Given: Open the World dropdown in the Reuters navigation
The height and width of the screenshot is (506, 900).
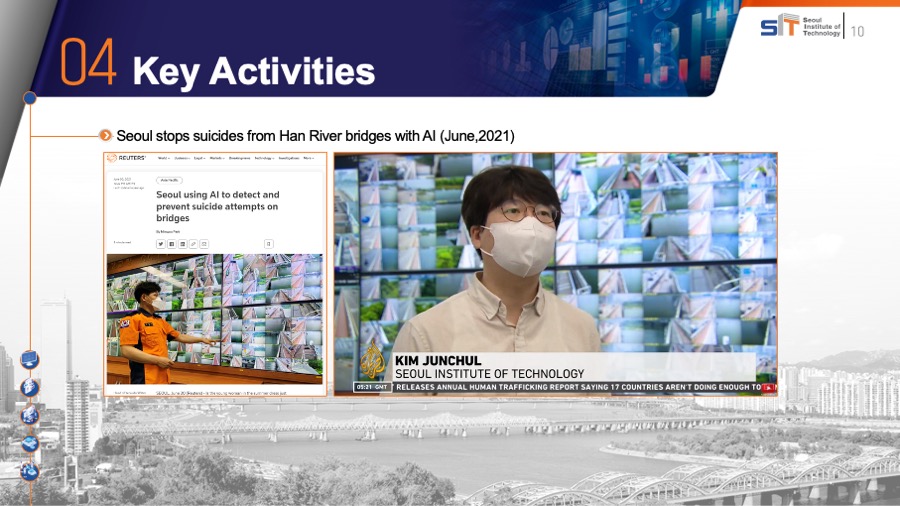Looking at the screenshot, I should point(164,158).
